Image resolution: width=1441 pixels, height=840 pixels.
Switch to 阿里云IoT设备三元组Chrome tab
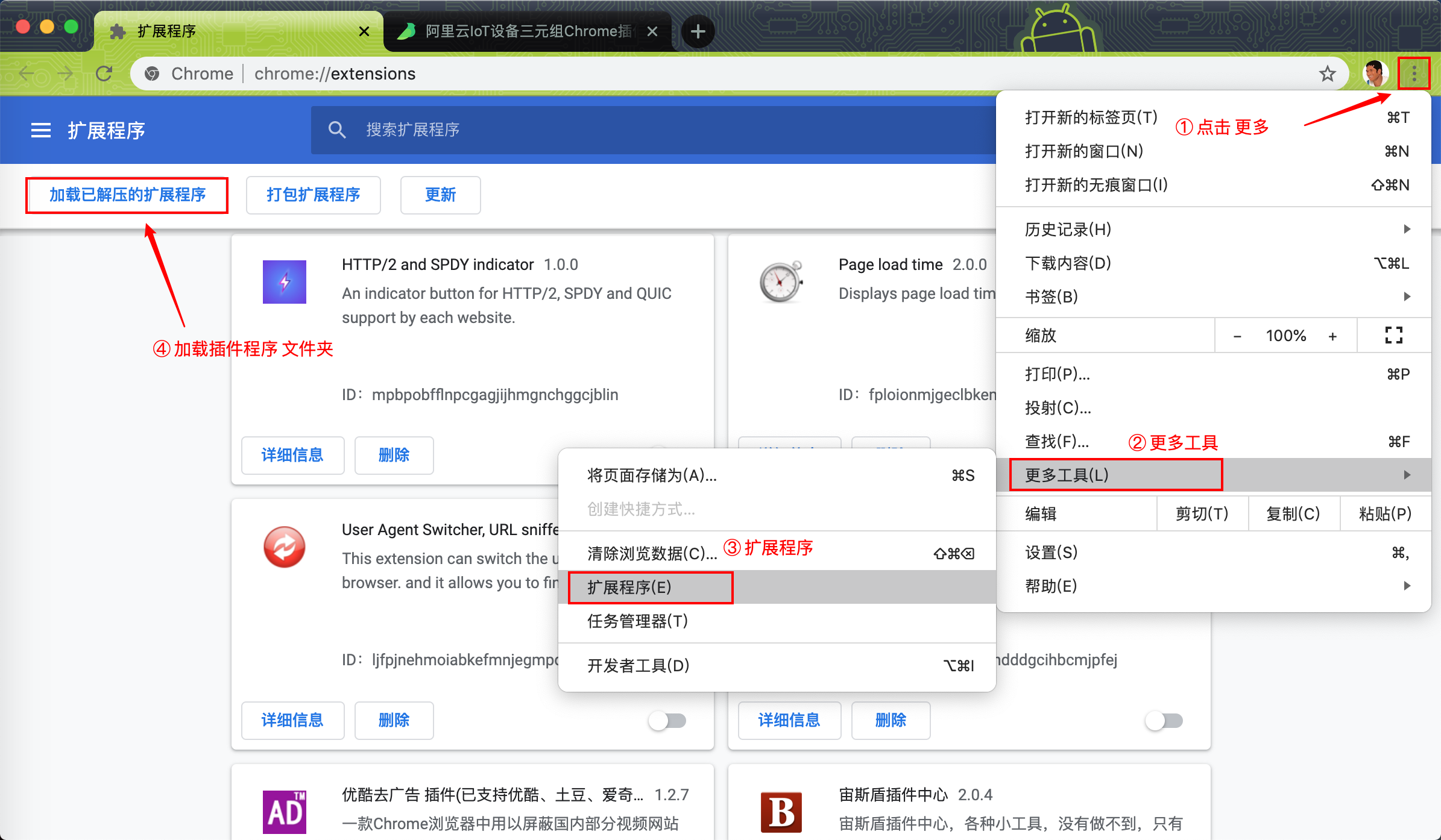[x=528, y=31]
